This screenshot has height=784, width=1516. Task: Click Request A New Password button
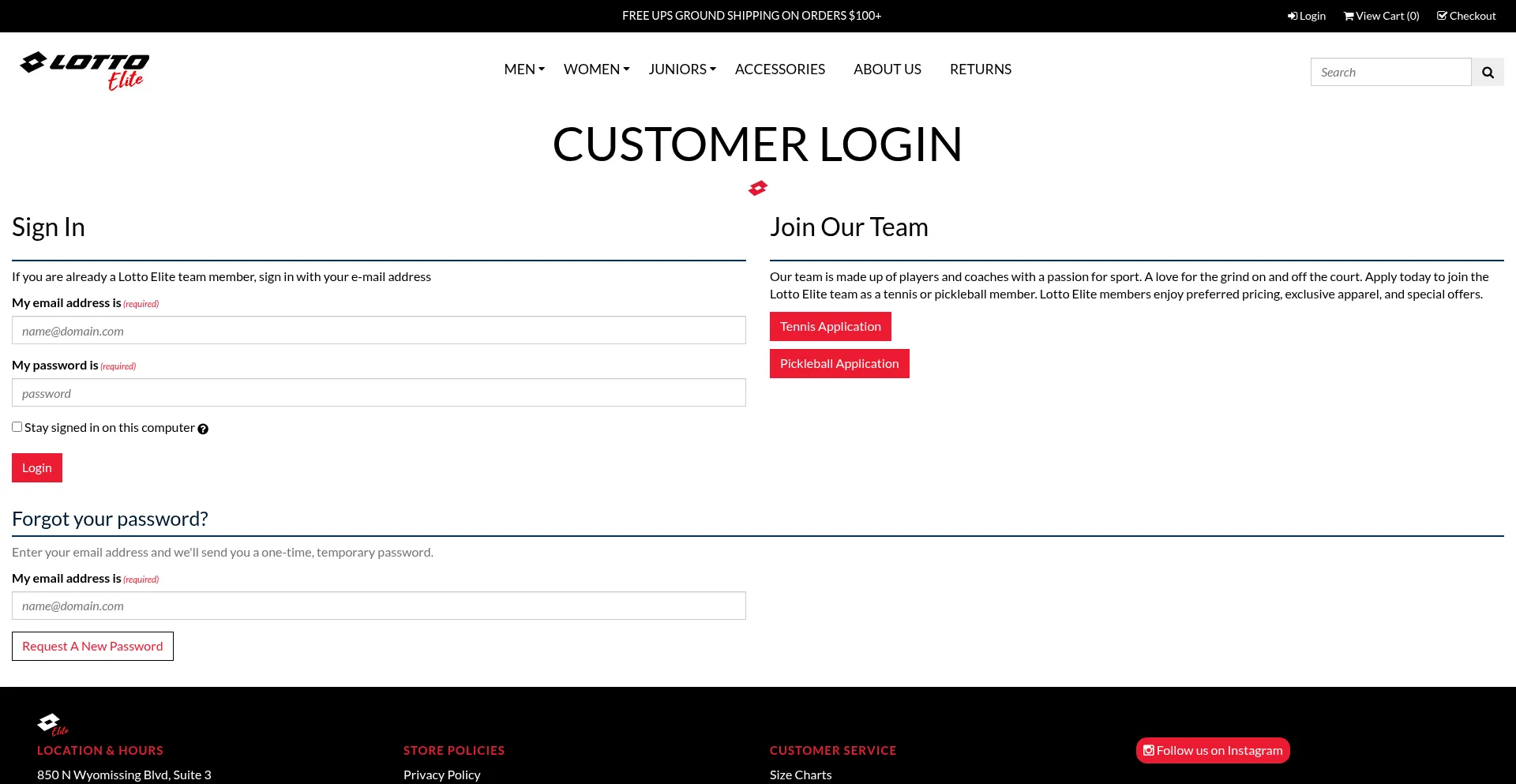pyautogui.click(x=92, y=647)
